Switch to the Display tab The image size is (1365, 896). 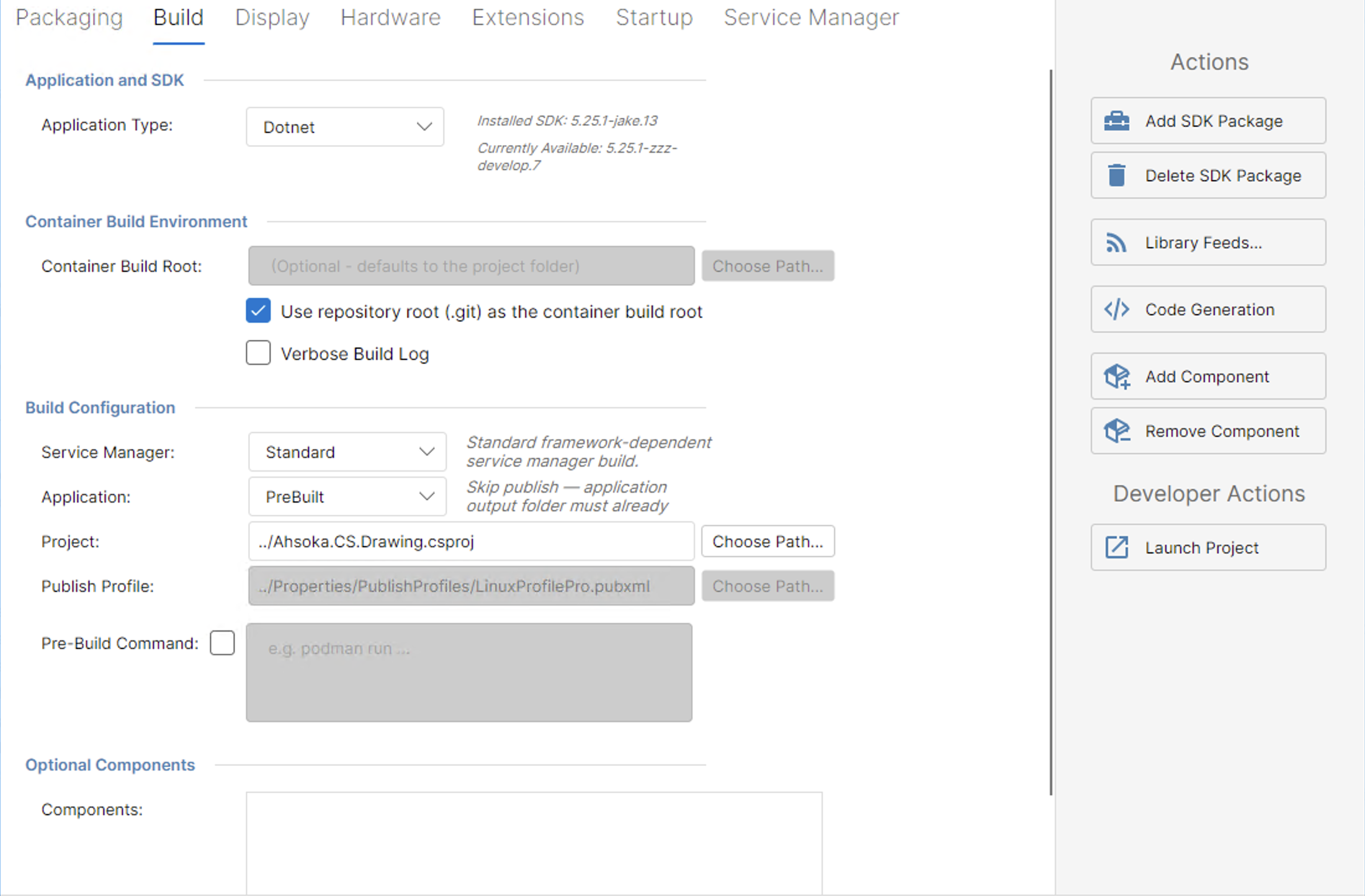click(x=272, y=17)
